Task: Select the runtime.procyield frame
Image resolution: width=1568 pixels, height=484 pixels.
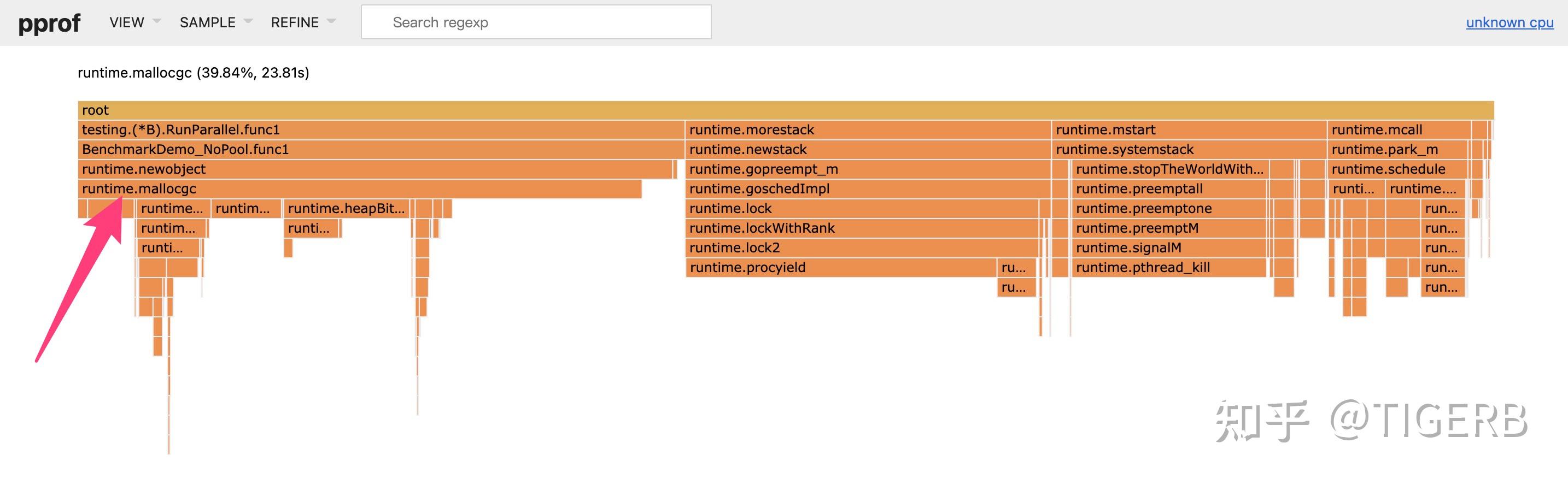Action: (841, 268)
